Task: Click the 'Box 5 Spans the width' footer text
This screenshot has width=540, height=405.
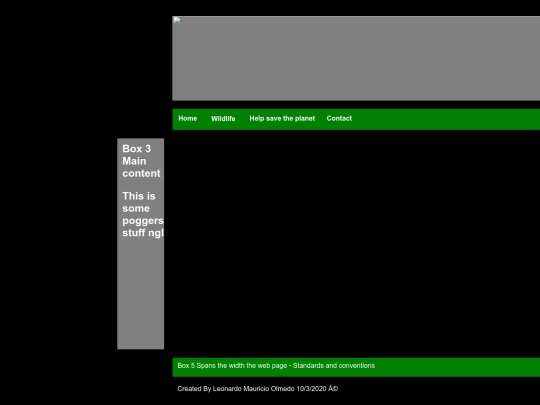Action: click(276, 365)
